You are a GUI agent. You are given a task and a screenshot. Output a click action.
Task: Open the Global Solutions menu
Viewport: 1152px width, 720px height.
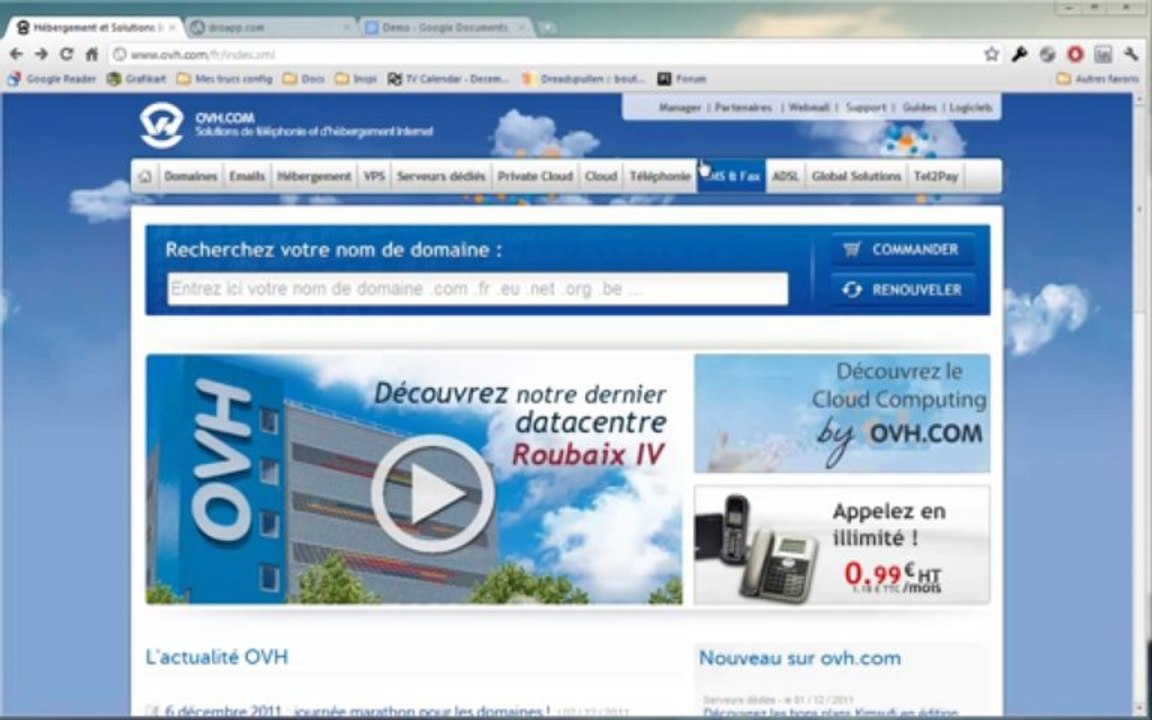pyautogui.click(x=856, y=176)
